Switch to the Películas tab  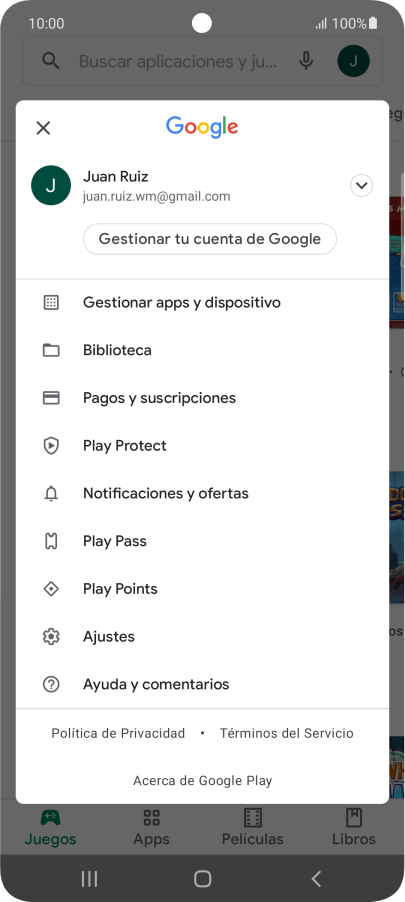click(253, 827)
